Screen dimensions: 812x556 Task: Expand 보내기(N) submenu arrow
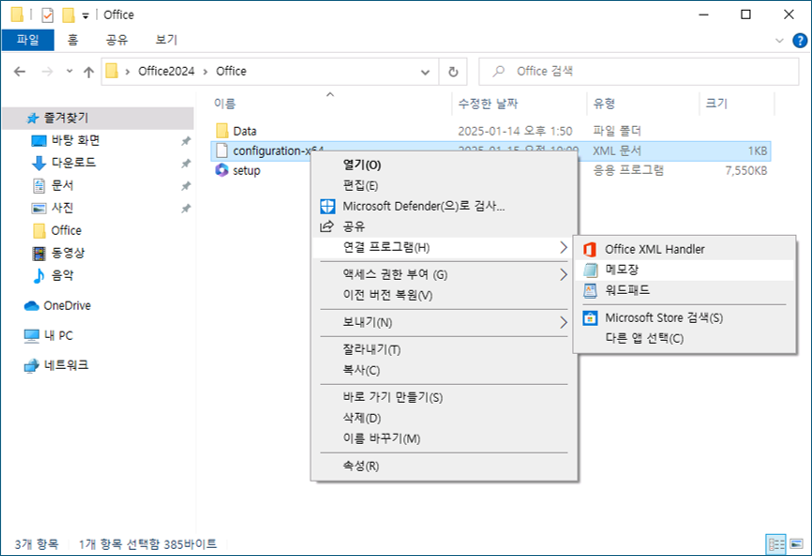coord(563,323)
